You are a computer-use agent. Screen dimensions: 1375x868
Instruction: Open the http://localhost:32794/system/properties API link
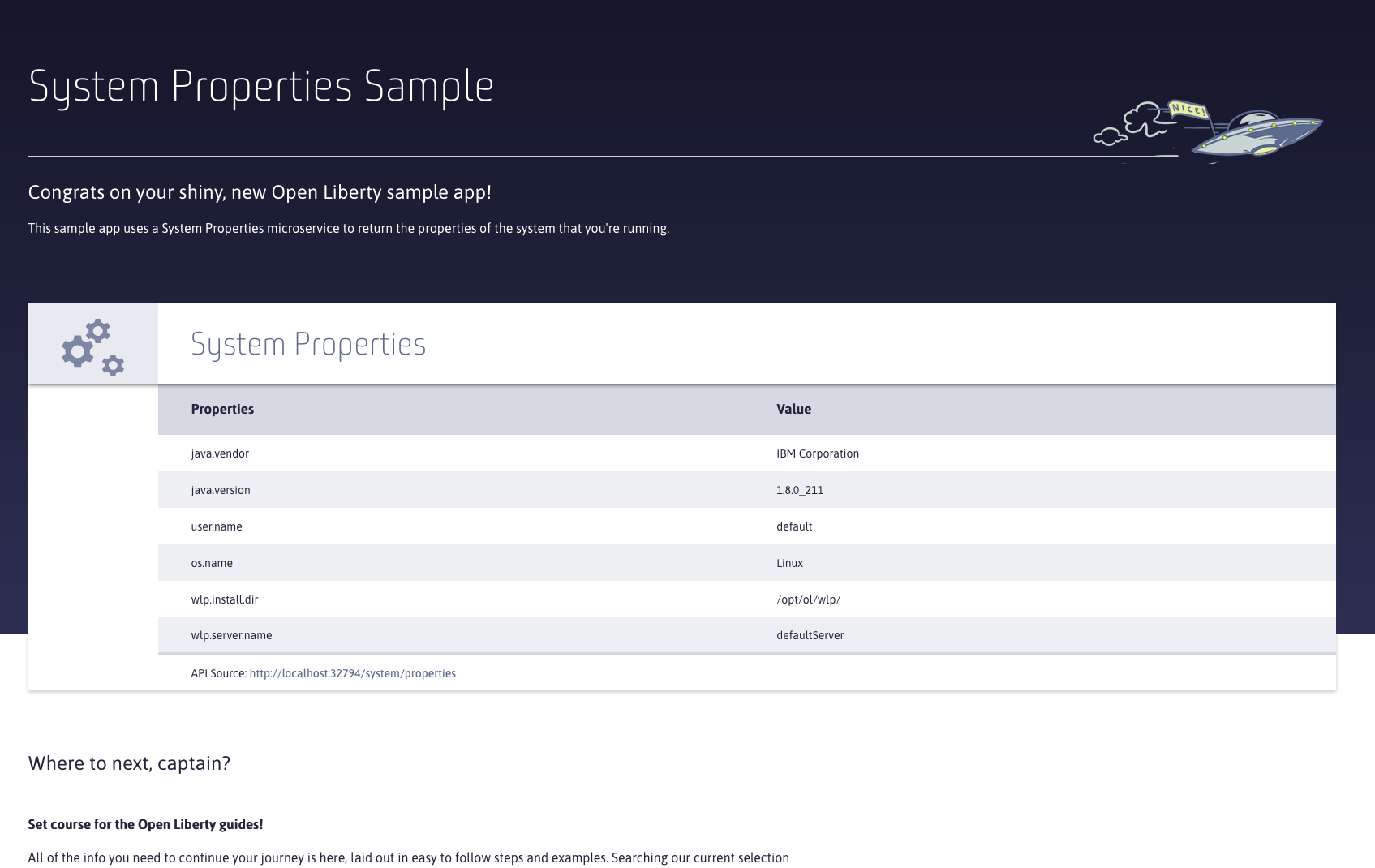pyautogui.click(x=352, y=672)
